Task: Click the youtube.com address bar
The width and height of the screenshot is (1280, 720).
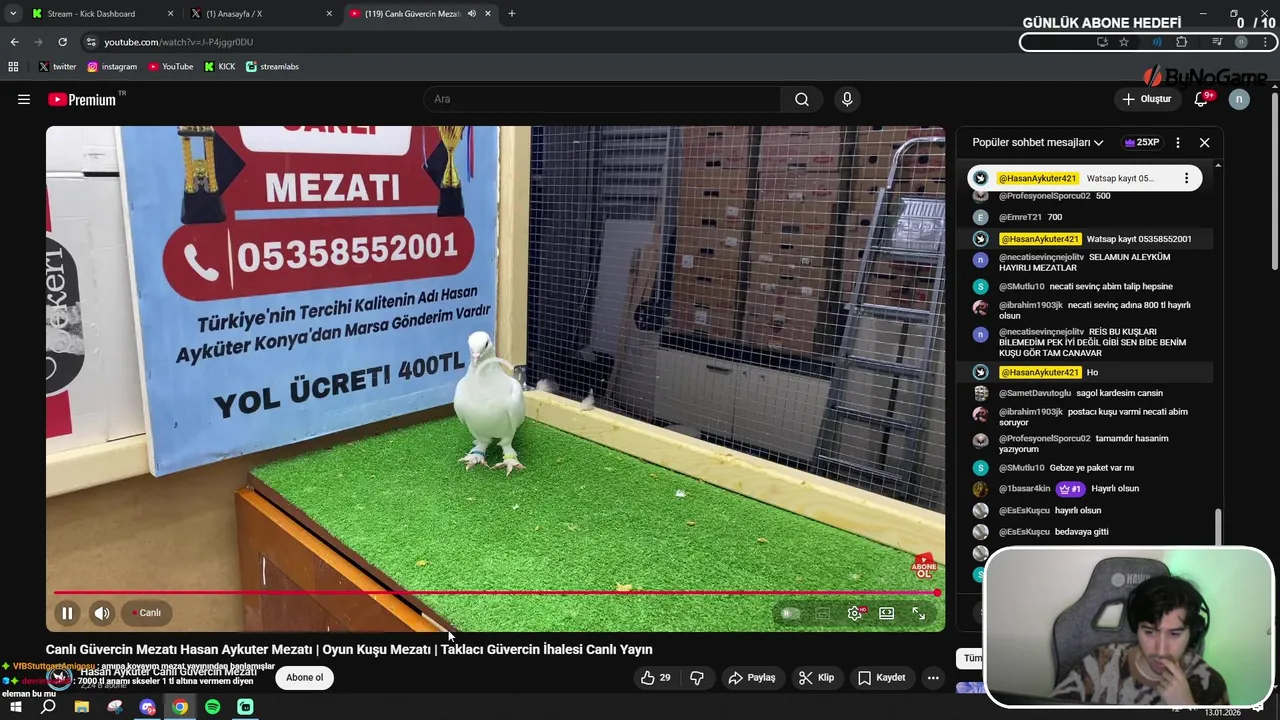Action: [x=560, y=42]
